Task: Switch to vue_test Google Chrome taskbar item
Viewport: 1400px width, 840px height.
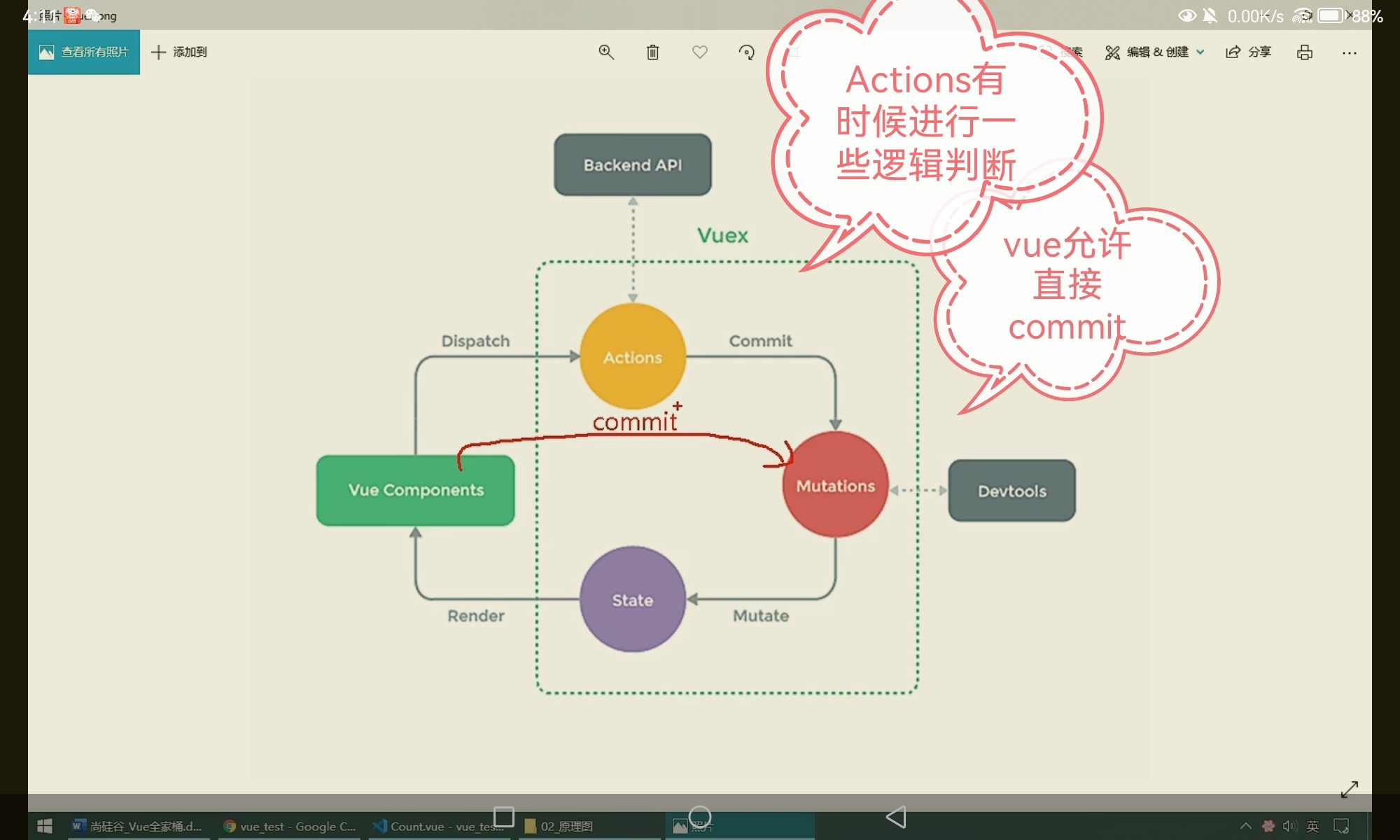Action: 290,826
